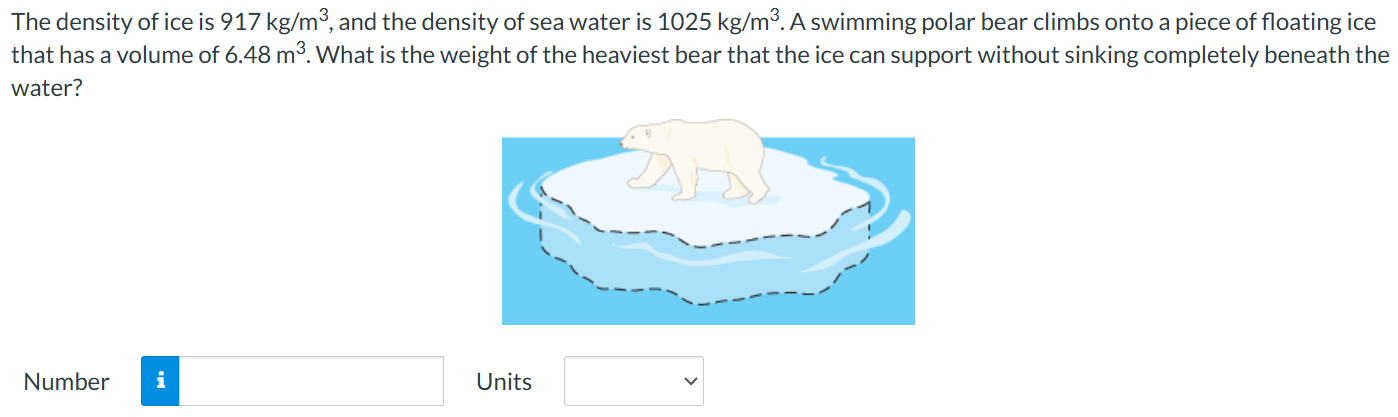Click the word "water?" ending the question
Viewport: 1398px width, 417px height.
click(x=46, y=88)
